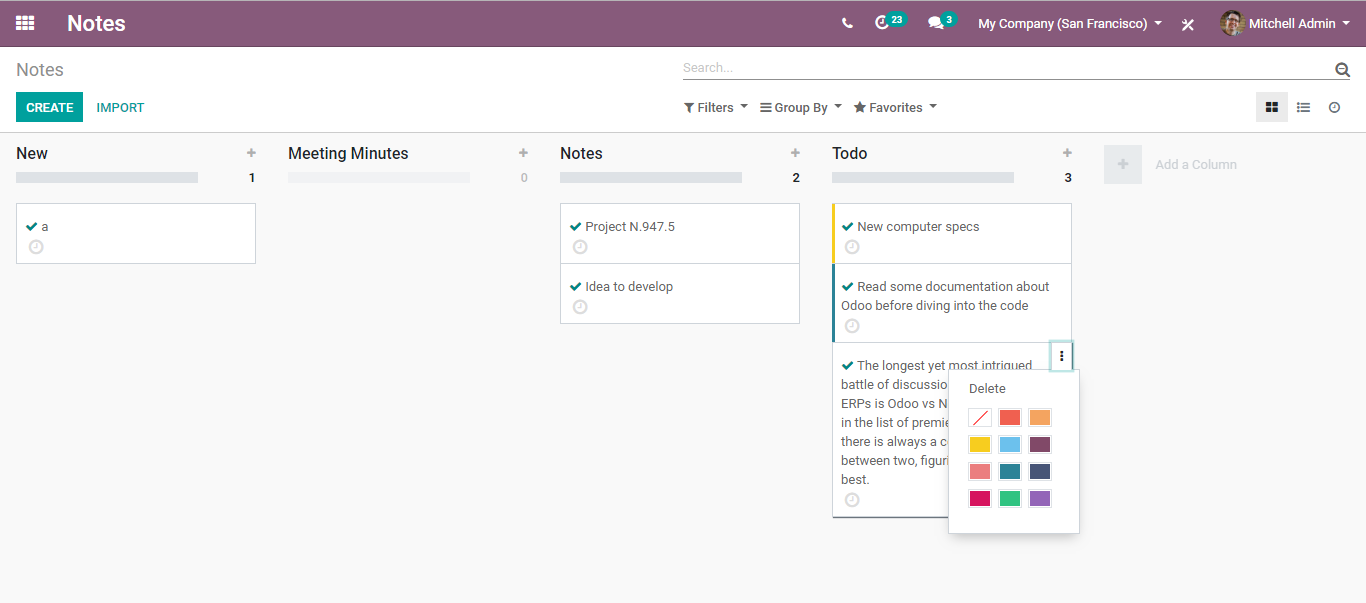The width and height of the screenshot is (1366, 603).
Task: Toggle the checkmark on 'Idea to develop' note
Action: [575, 287]
